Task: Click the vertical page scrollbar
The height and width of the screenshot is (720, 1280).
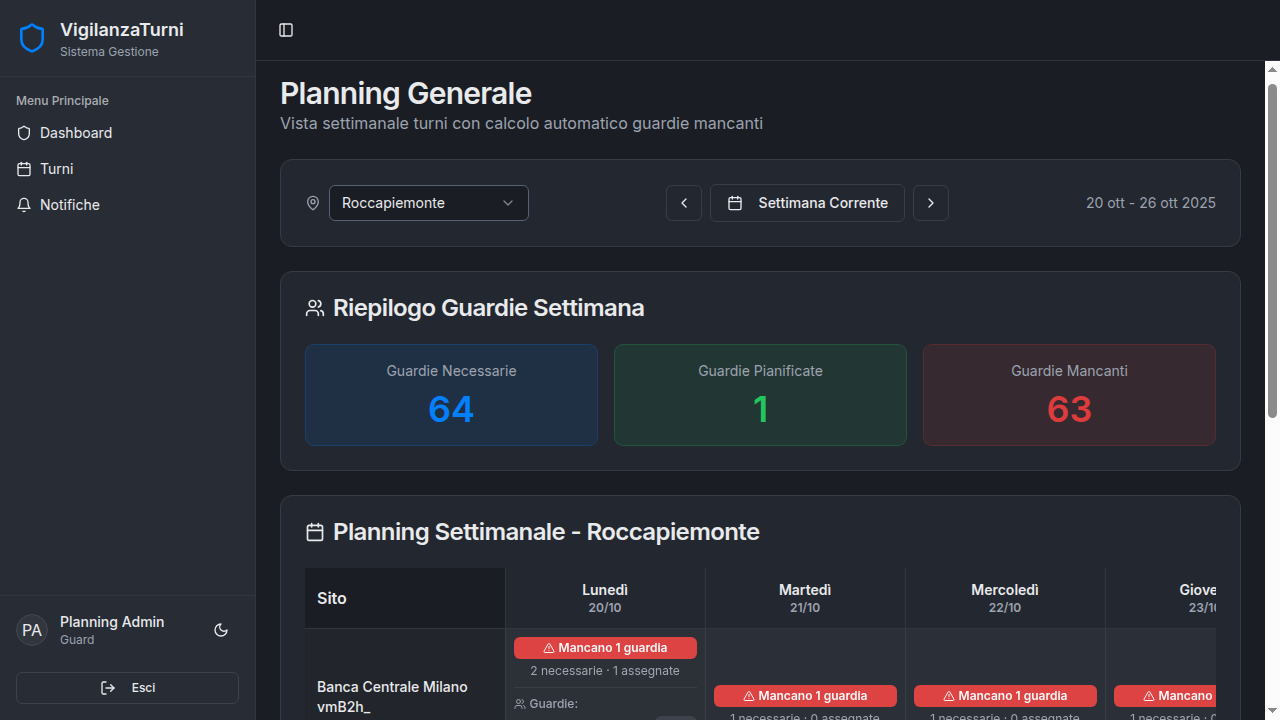Action: coord(1272,250)
